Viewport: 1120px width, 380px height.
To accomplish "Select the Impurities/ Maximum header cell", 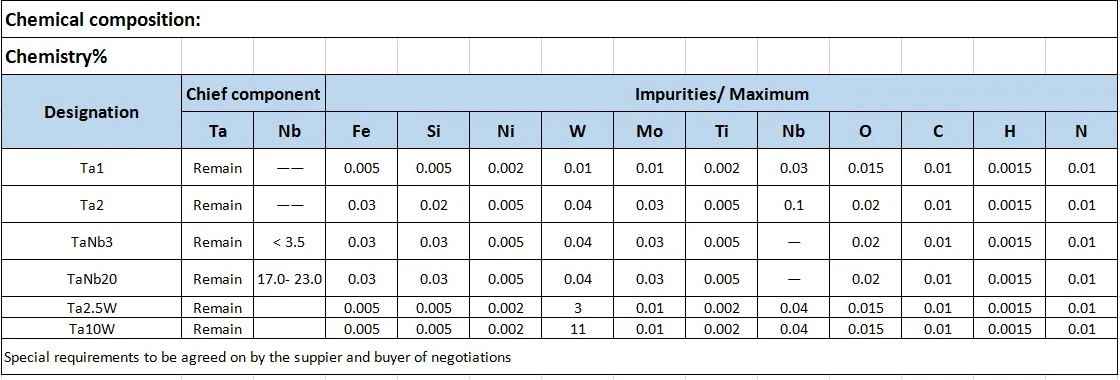I will [722, 94].
